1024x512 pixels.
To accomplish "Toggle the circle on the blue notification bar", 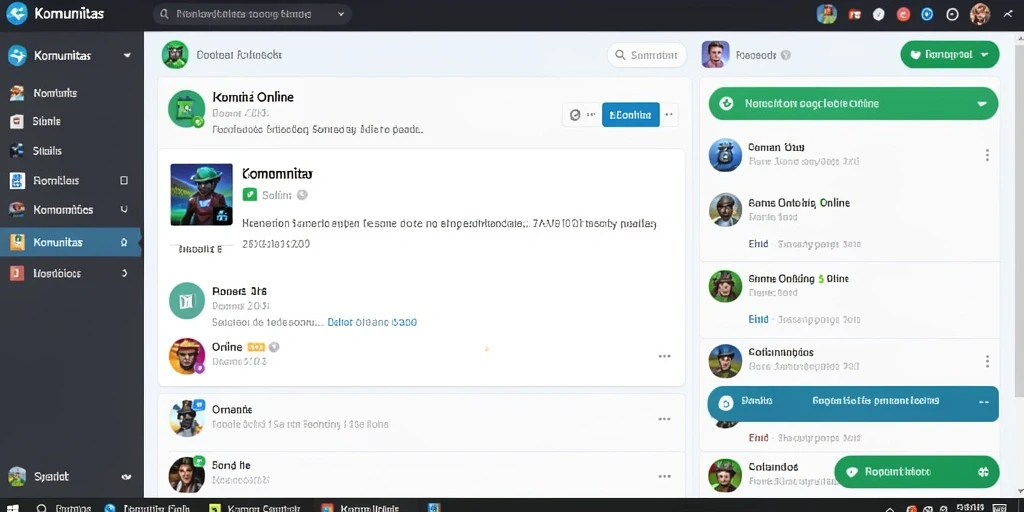I will pos(726,404).
